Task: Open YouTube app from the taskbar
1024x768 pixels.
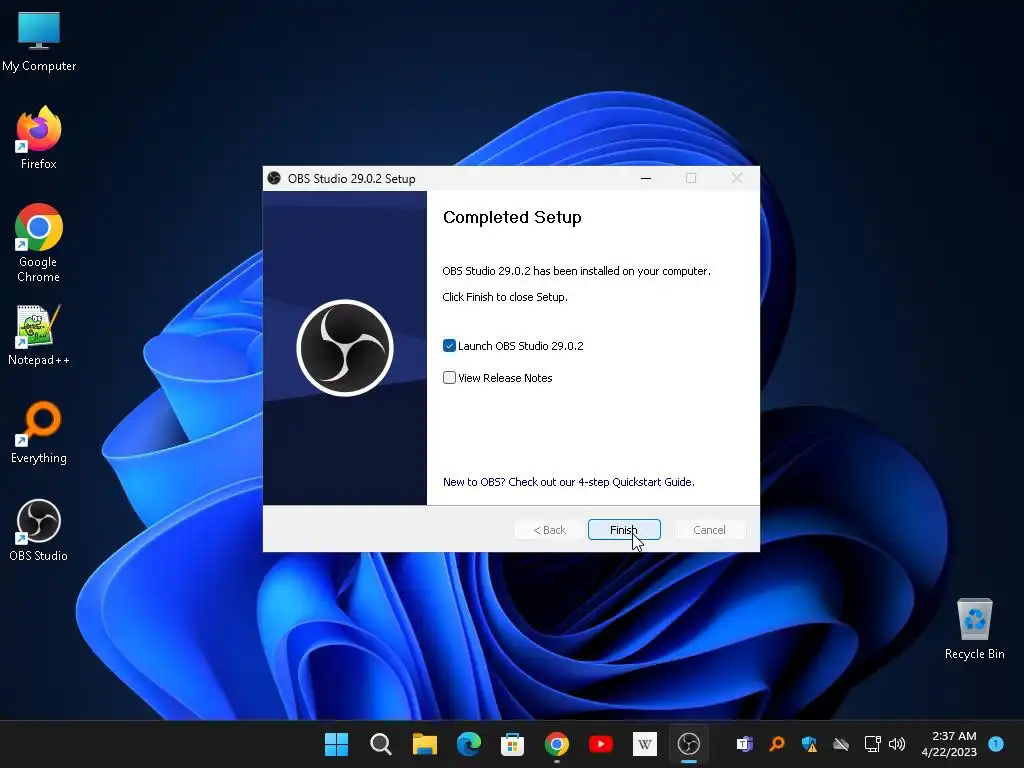Action: click(x=601, y=744)
